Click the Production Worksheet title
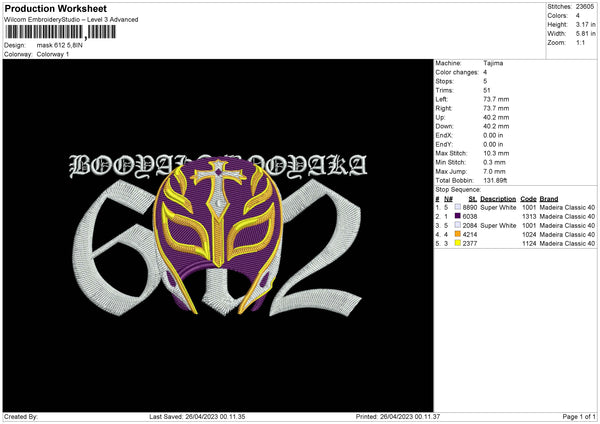The height and width of the screenshot is (424, 600). pos(55,8)
